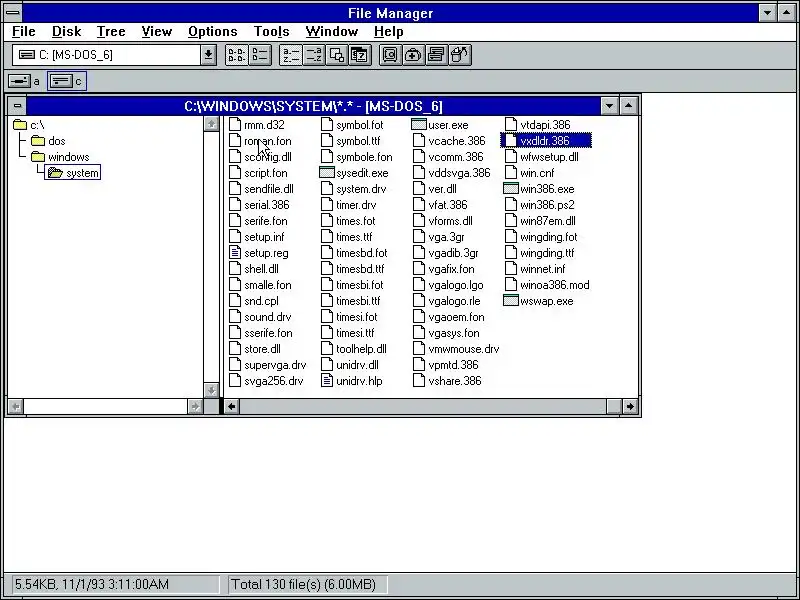Sort files by size toolbar button

coord(337,55)
